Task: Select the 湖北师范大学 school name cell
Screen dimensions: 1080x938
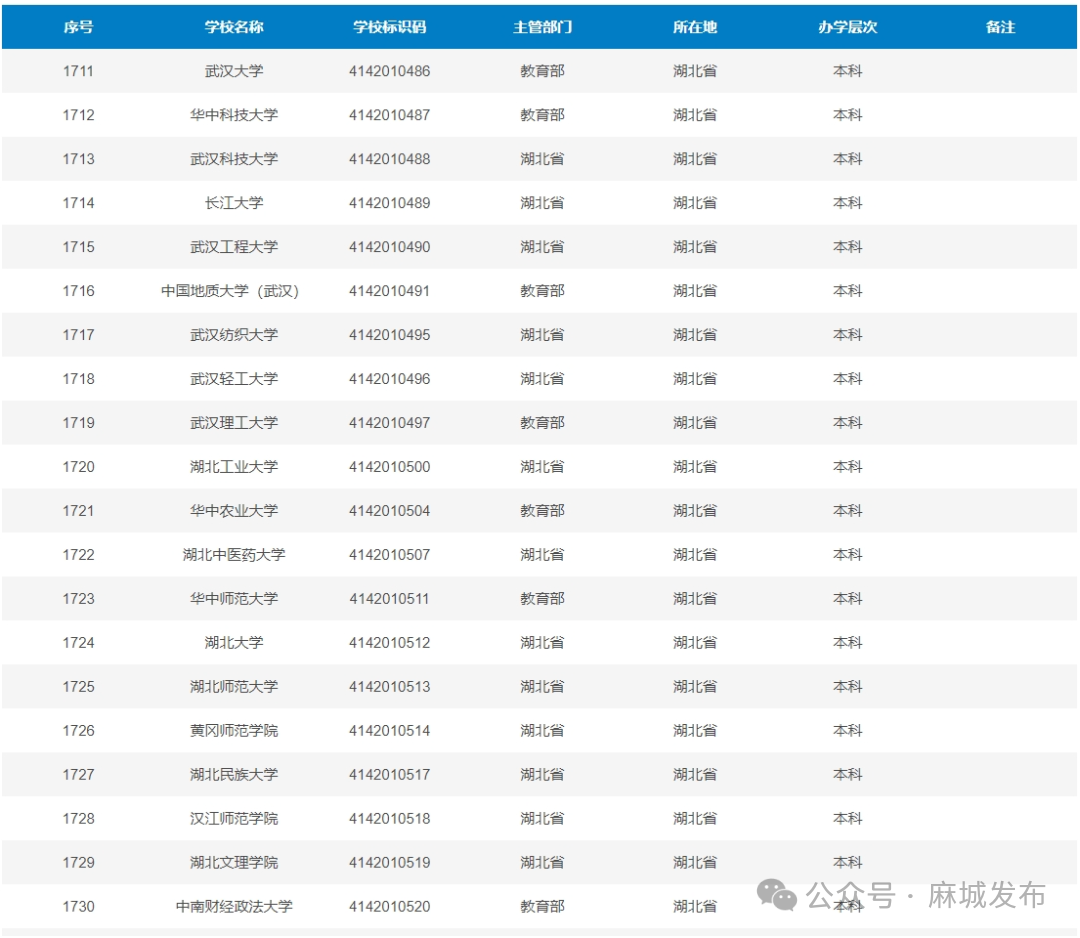Action: pyautogui.click(x=234, y=687)
